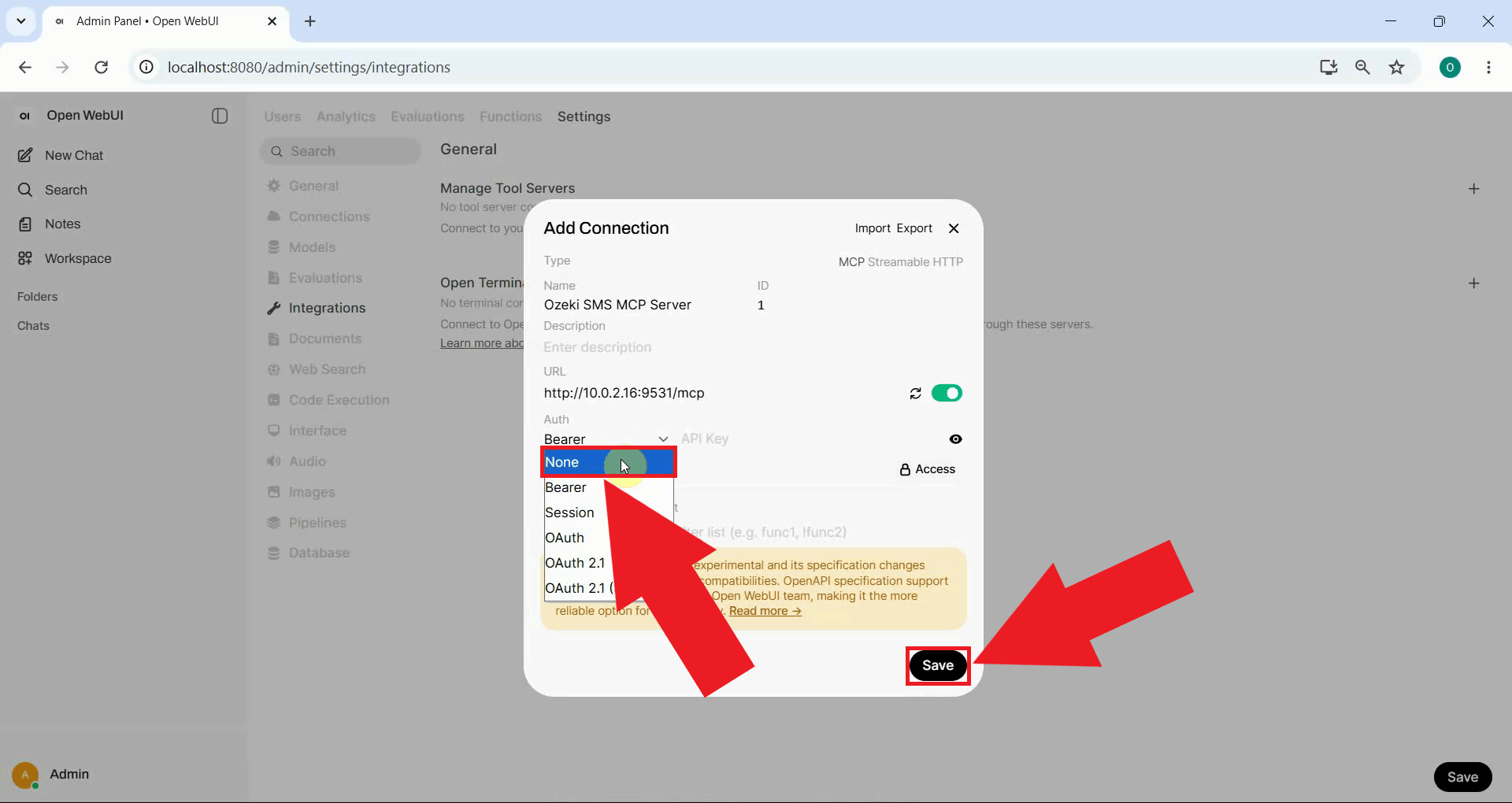Switch to the Analytics tab
The image size is (1512, 803).
coord(346,117)
